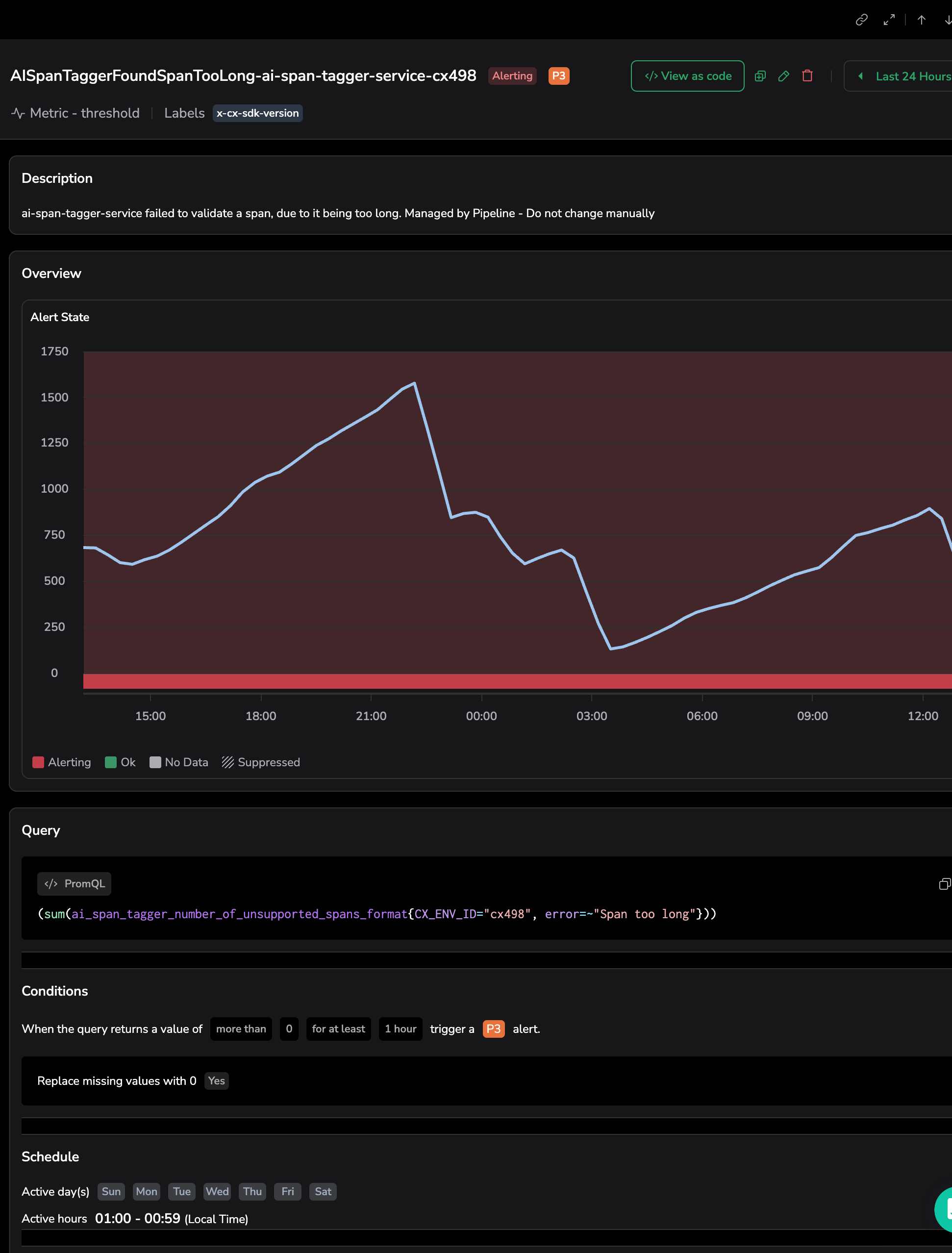This screenshot has width=952, height=1253.
Task: Copy the PromQL query to clipboard
Action: [x=944, y=884]
